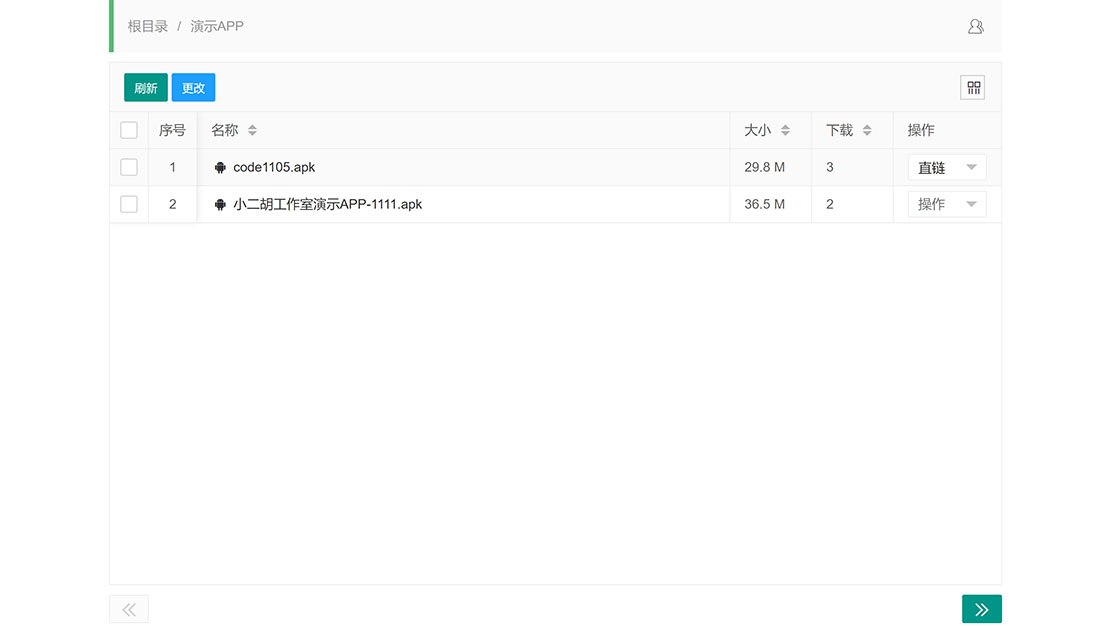1111x626 pixels.
Task: Sort by 下载 column arrows
Action: [x=867, y=131]
